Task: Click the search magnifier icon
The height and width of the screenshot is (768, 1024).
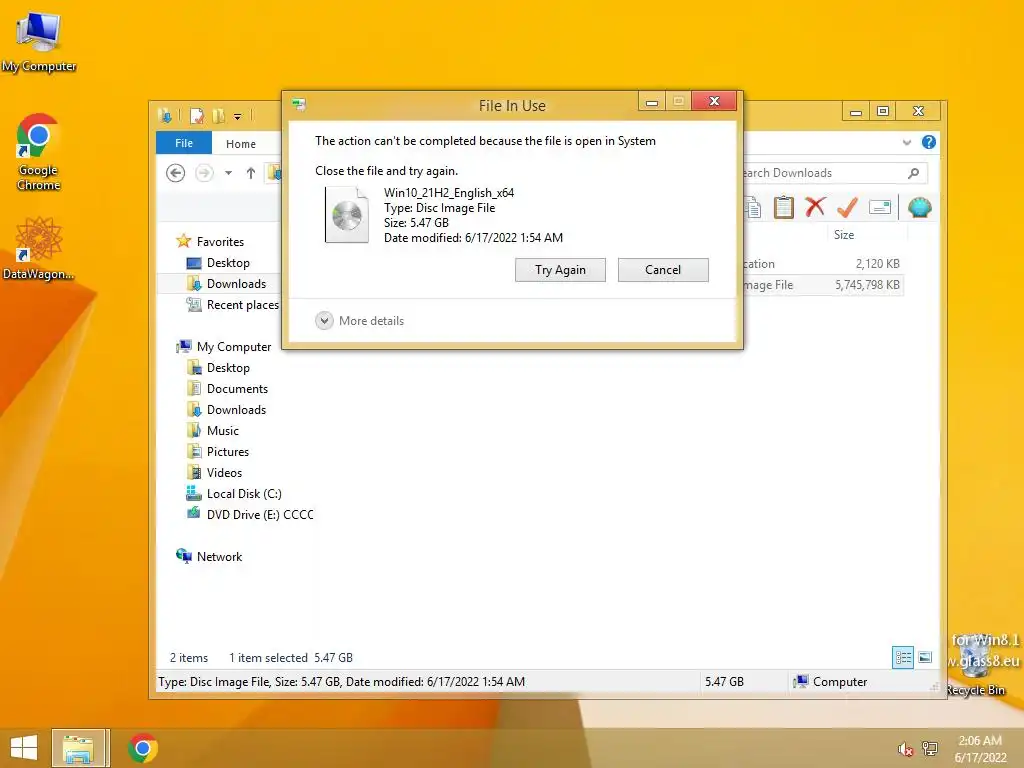Action: [914, 173]
